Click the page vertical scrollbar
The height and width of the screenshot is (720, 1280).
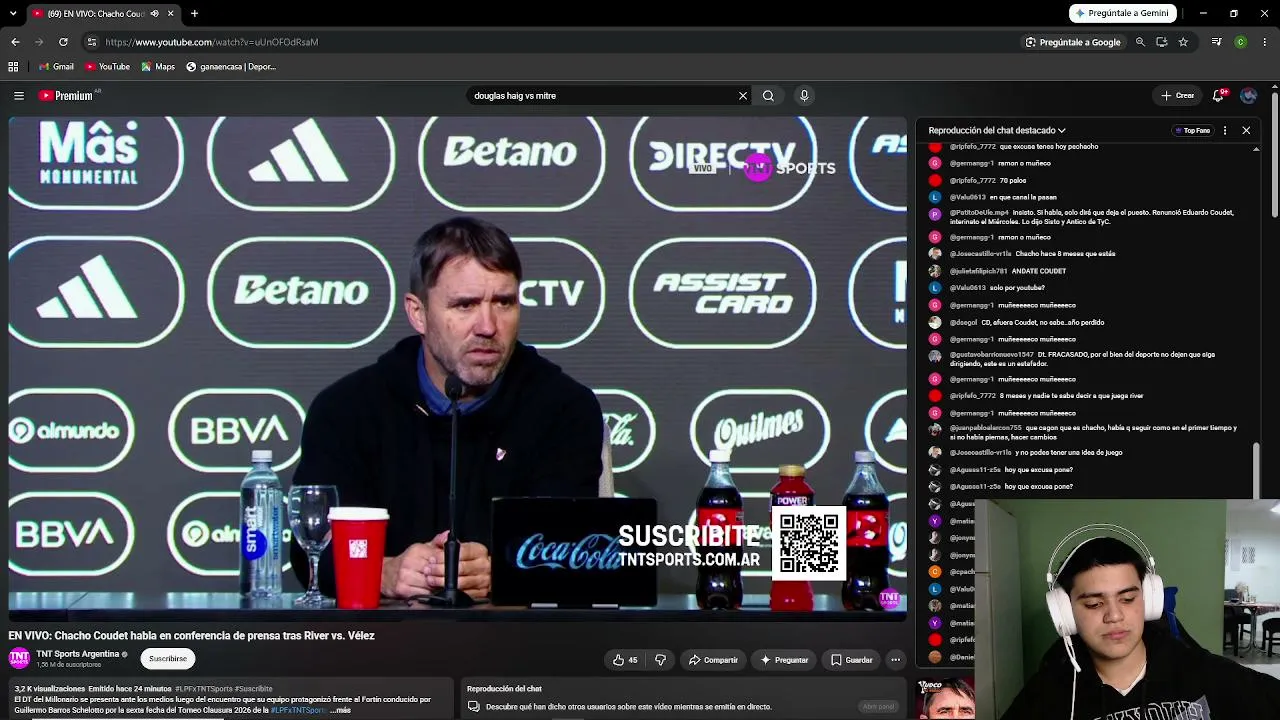[1275, 155]
